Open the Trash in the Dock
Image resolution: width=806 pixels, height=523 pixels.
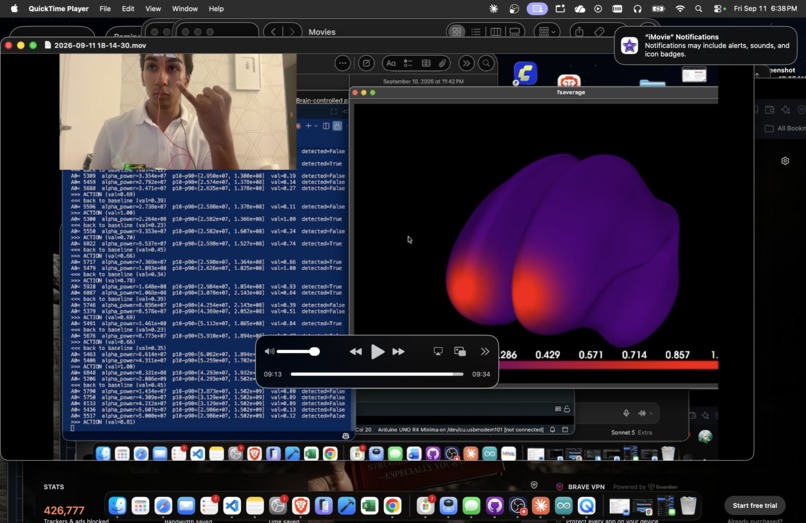688,506
